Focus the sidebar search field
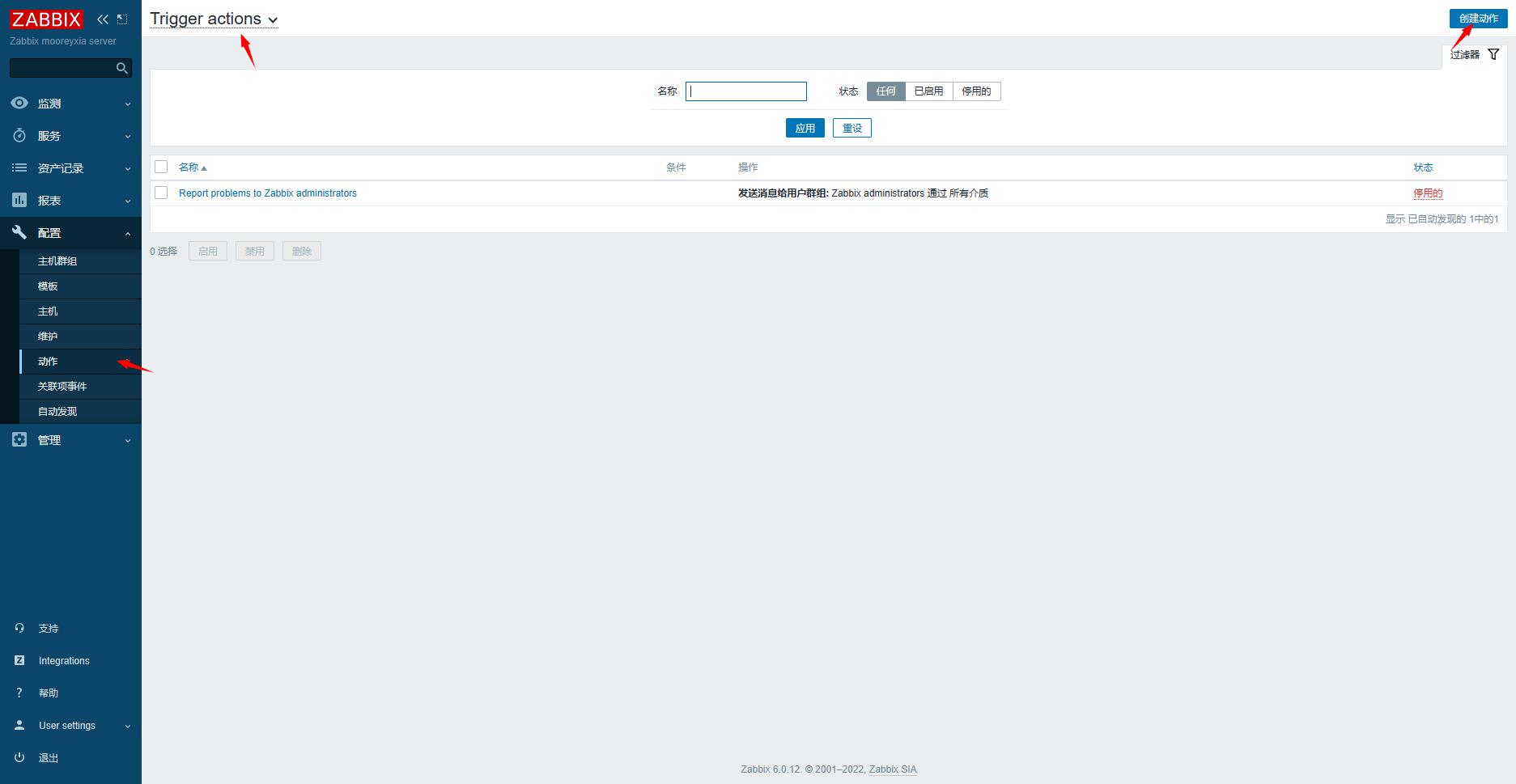This screenshot has height=784, width=1516. [x=70, y=68]
